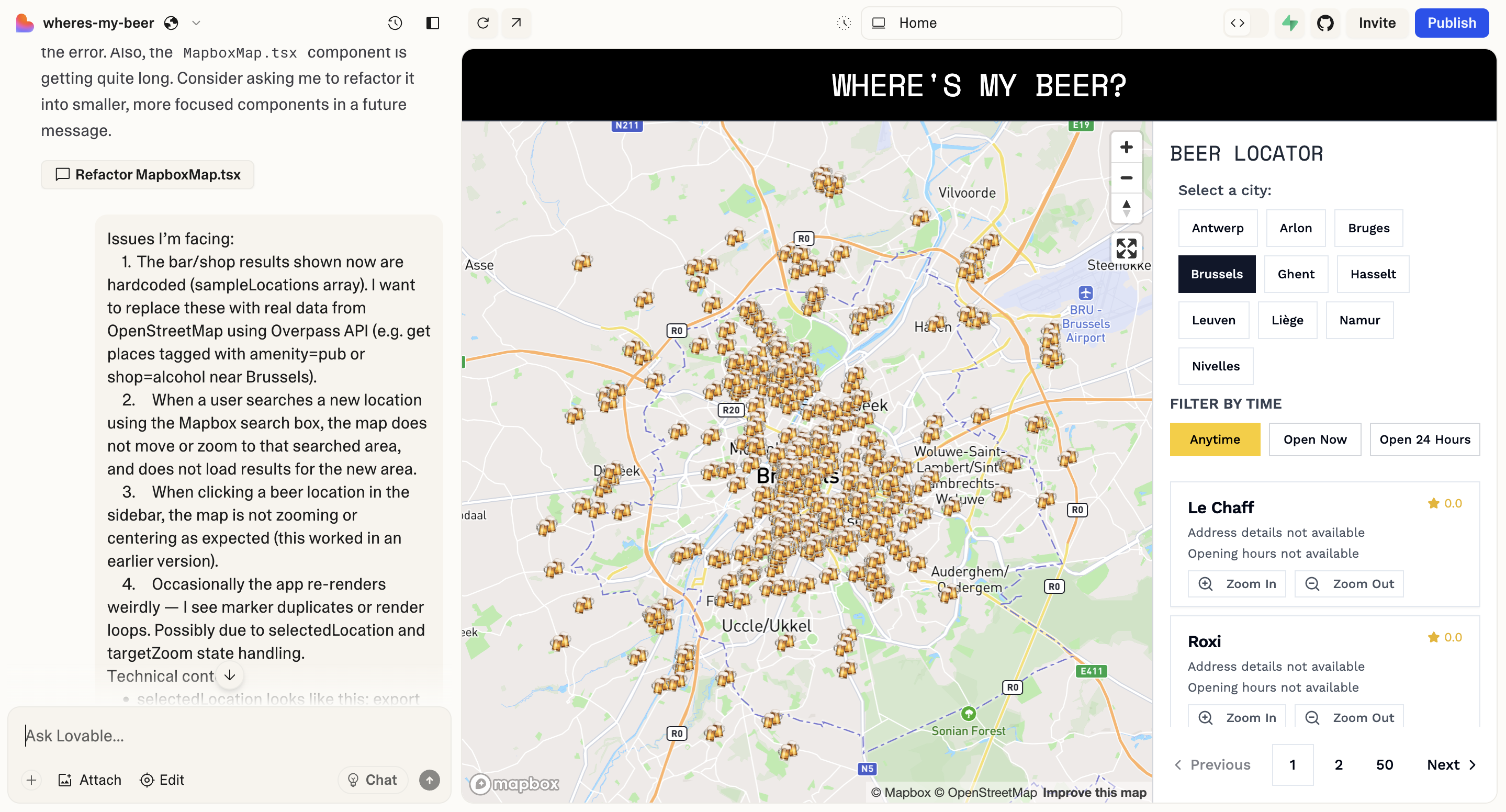
Task: Open the Supabase lightning bolt icon
Action: coord(1290,23)
